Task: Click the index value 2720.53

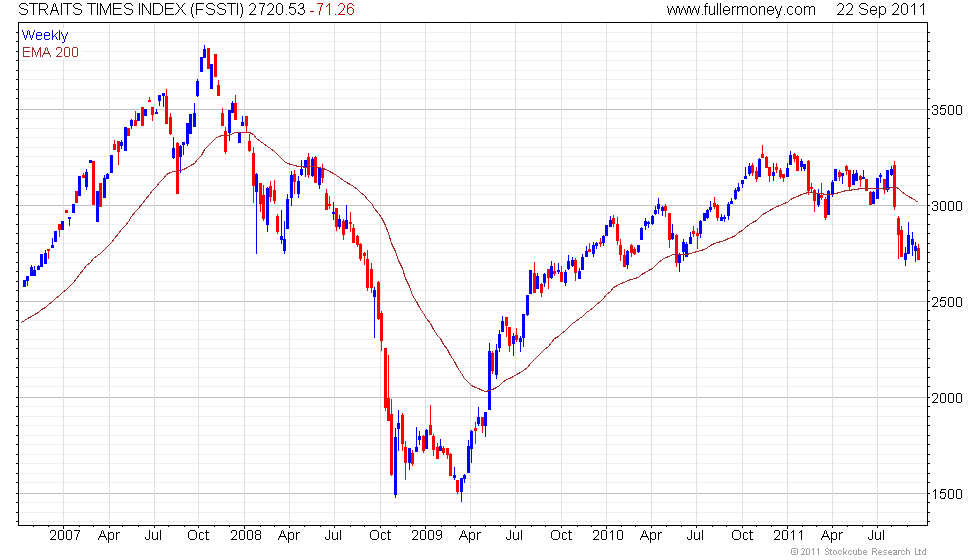Action: pos(277,10)
